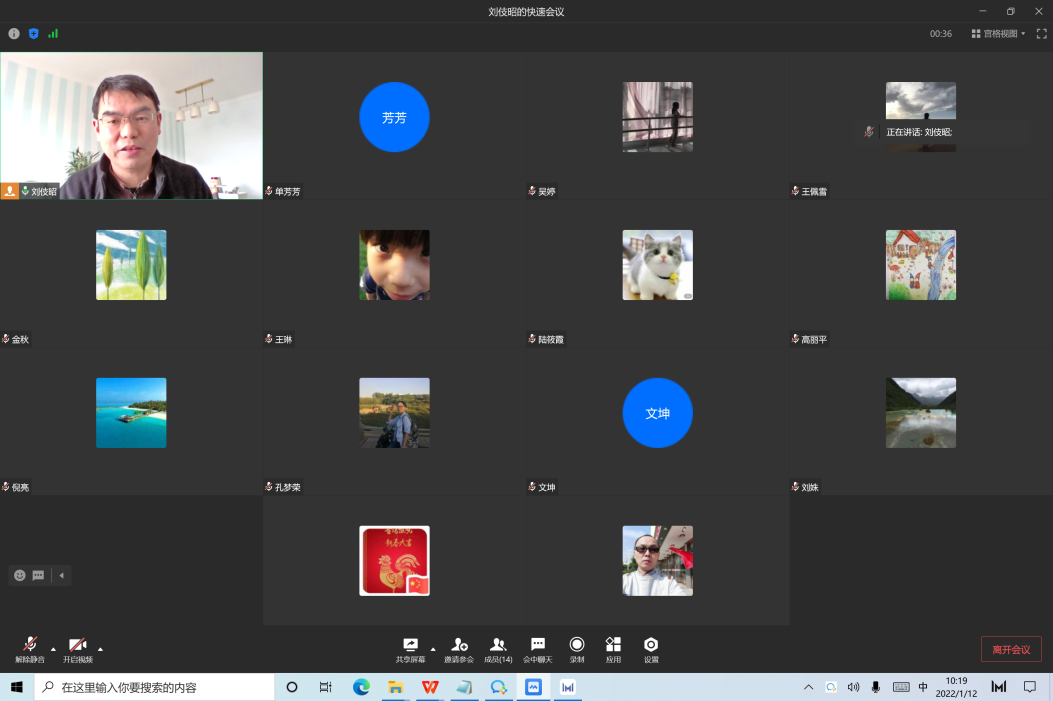This screenshot has height=701, width=1053.
Task: Open the 邀请参会 invite icon
Action: (x=459, y=646)
